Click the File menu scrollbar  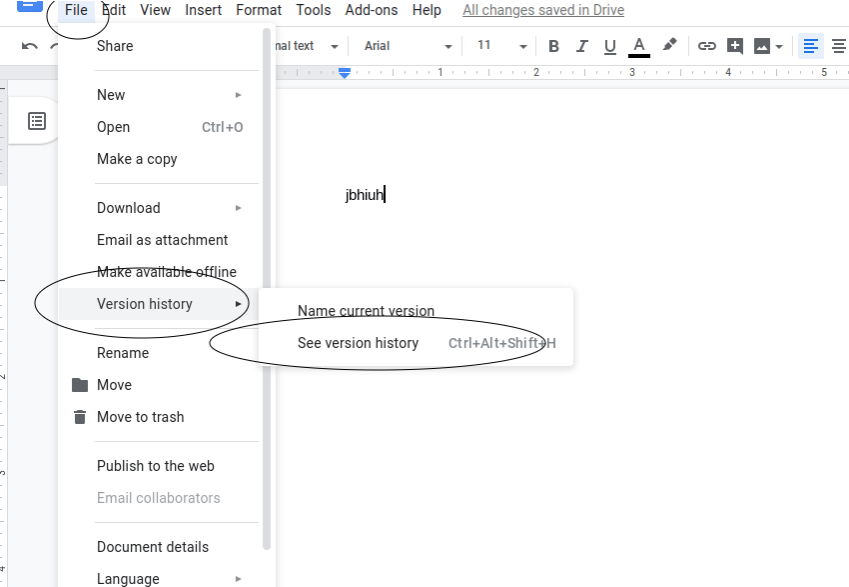click(266, 300)
